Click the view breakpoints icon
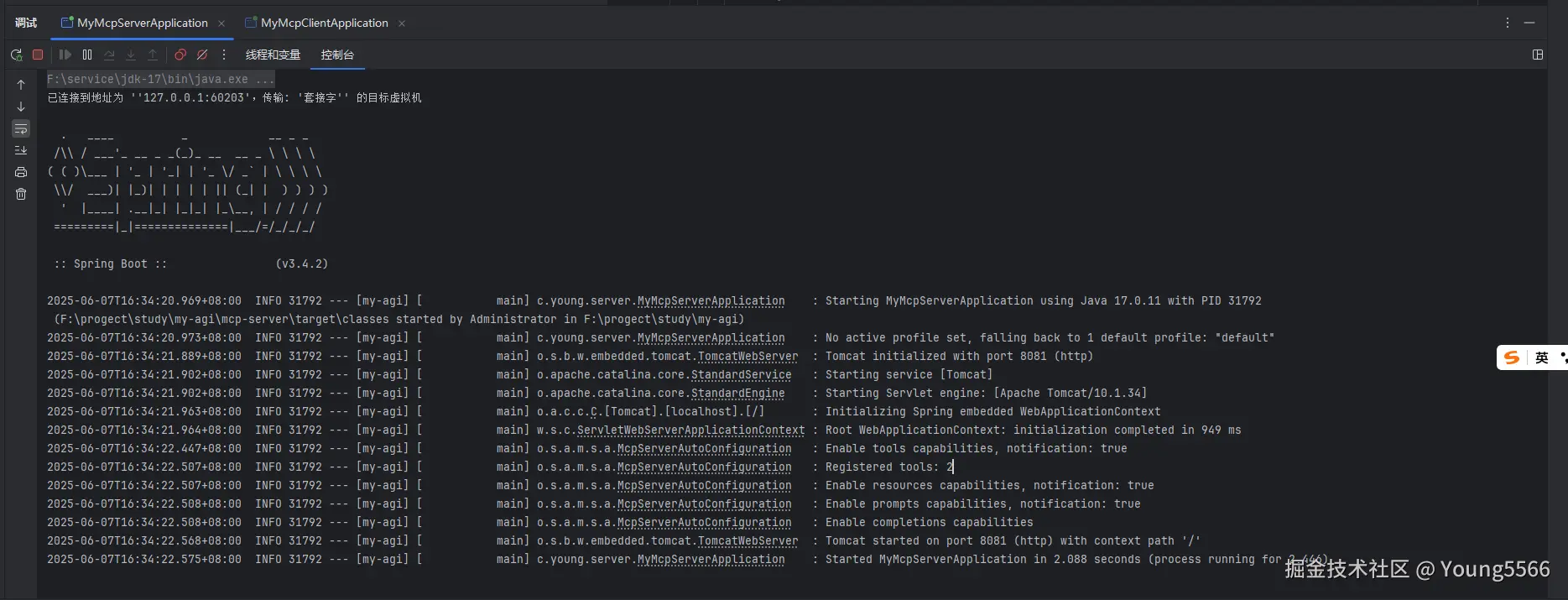 [x=180, y=55]
